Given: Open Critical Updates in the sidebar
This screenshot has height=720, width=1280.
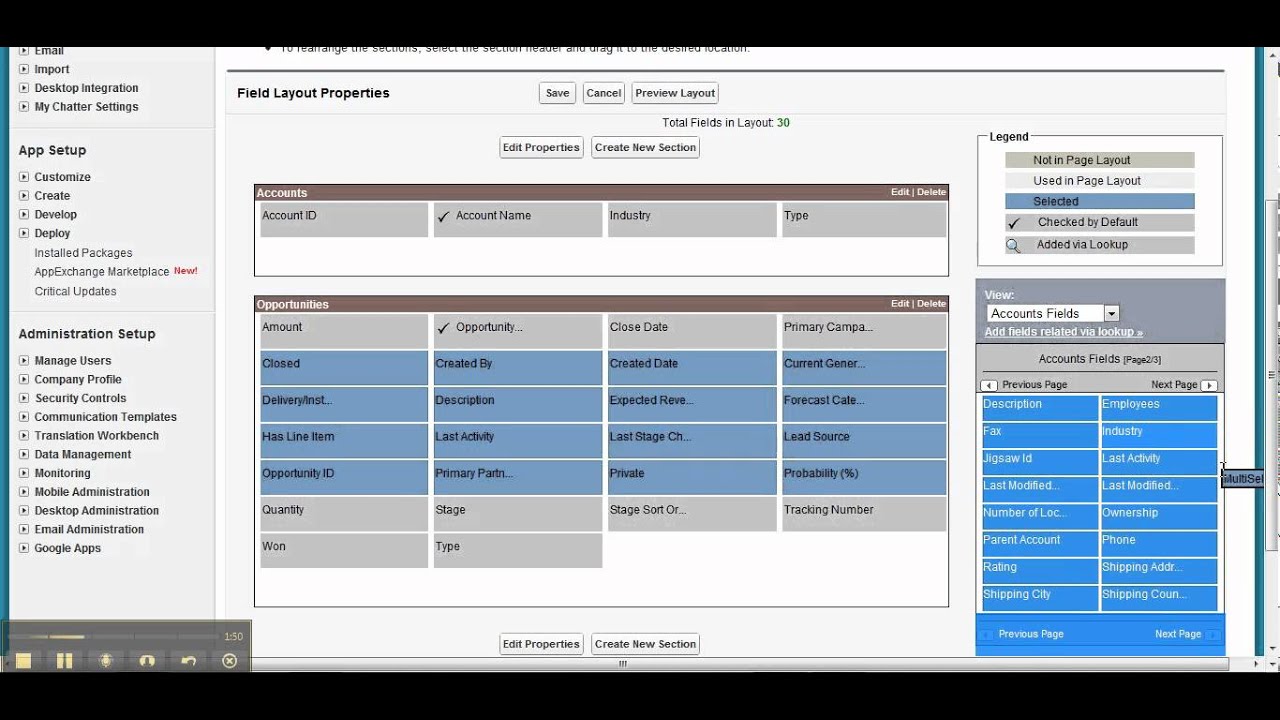Looking at the screenshot, I should 75,291.
